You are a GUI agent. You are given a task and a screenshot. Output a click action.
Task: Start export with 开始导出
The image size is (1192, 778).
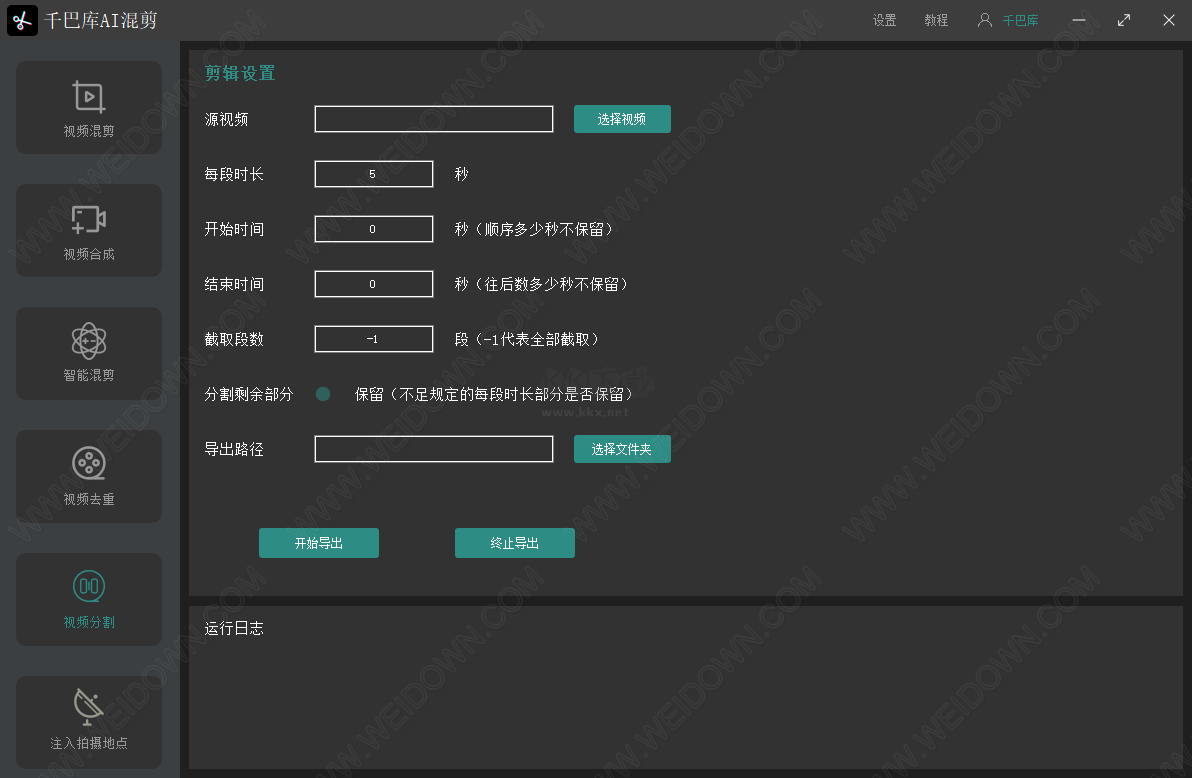pos(319,543)
